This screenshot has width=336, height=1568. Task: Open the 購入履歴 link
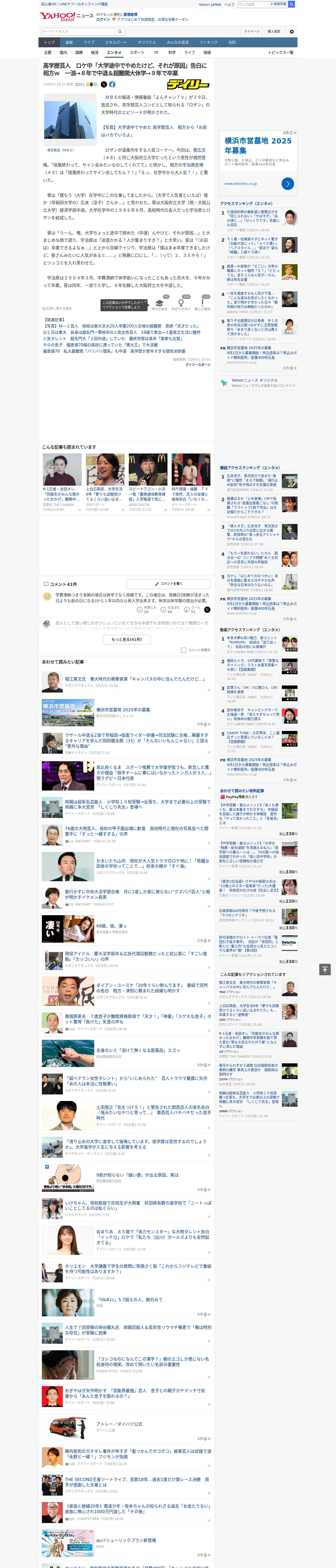[274, 31]
